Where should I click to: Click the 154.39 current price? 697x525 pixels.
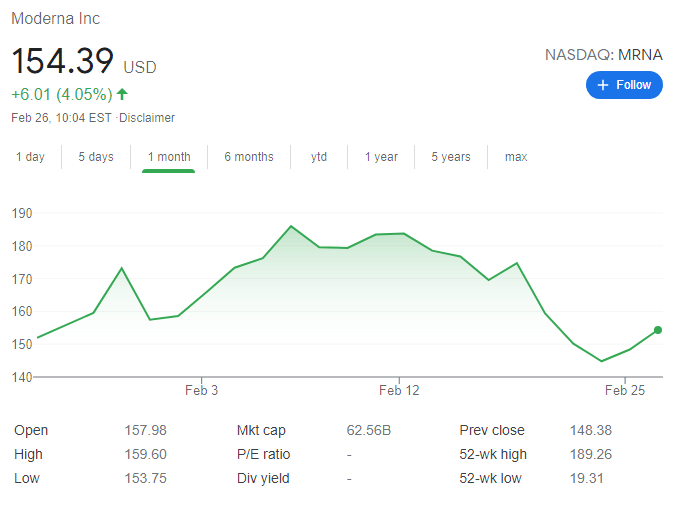point(62,61)
